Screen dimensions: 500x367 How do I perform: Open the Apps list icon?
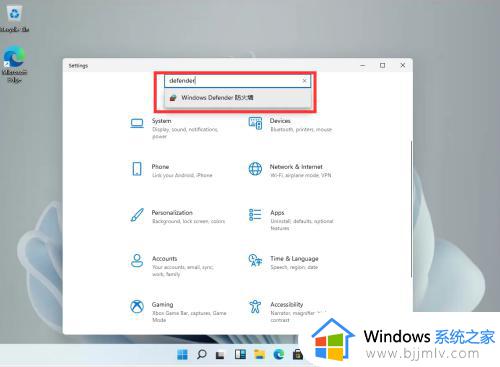click(x=255, y=215)
